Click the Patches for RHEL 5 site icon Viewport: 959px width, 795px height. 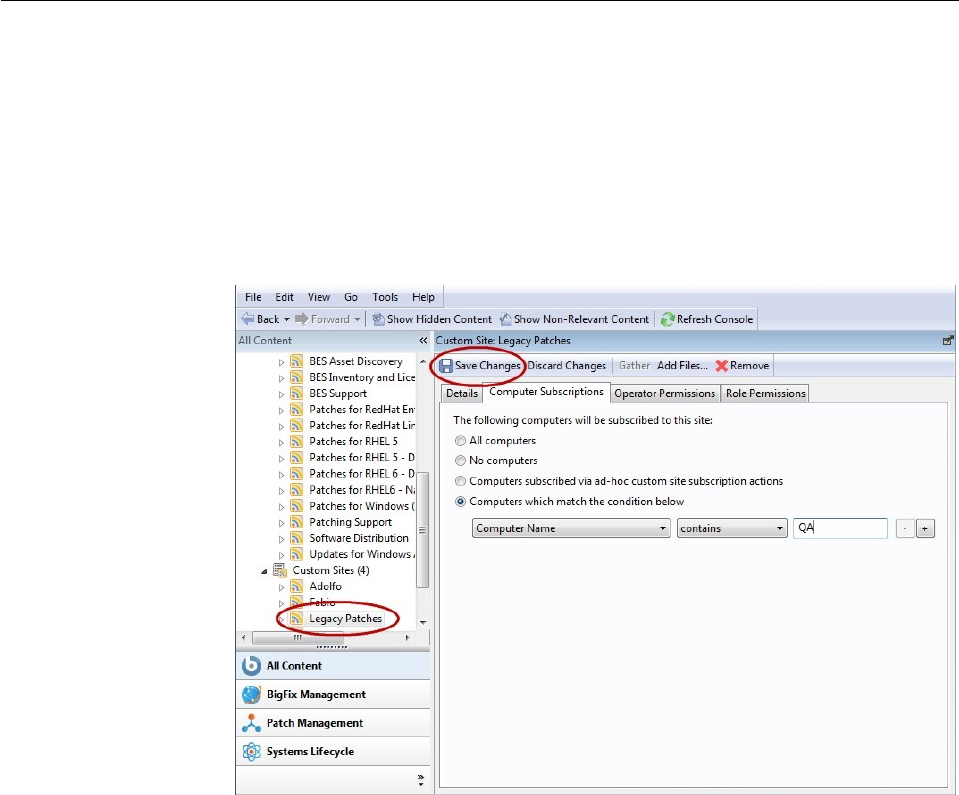tap(297, 442)
